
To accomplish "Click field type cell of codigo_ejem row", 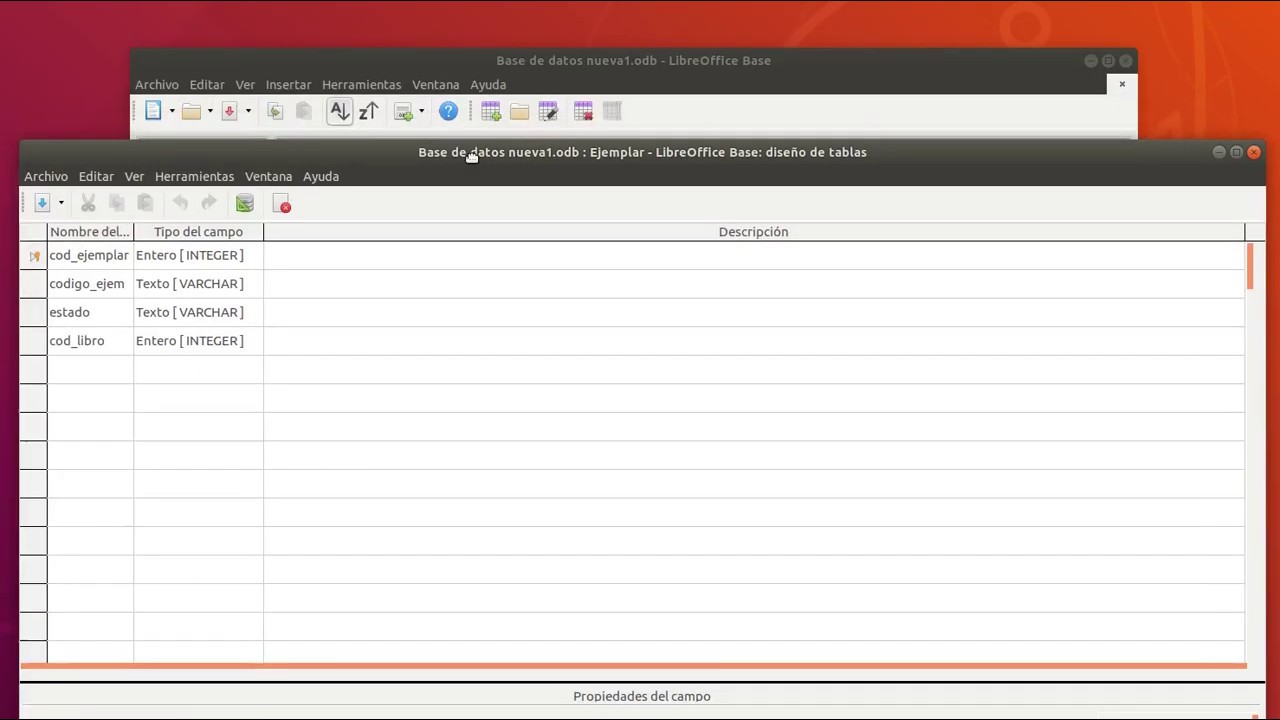I will [198, 284].
